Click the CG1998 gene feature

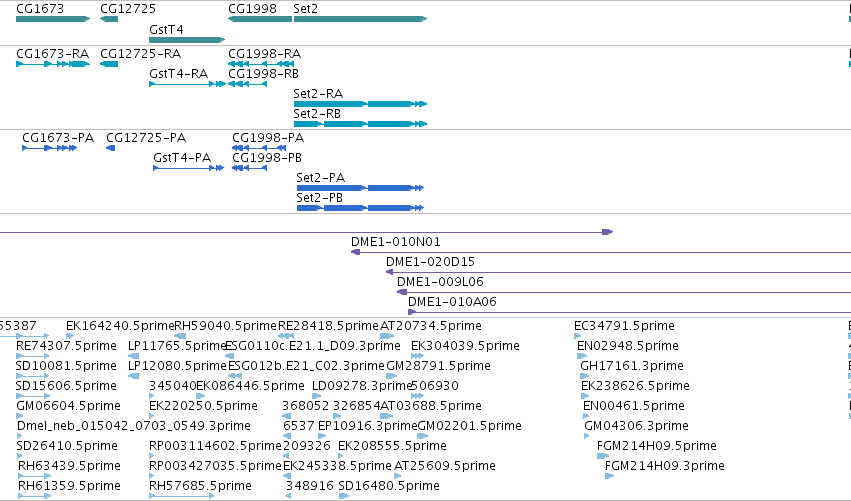[x=260, y=19]
